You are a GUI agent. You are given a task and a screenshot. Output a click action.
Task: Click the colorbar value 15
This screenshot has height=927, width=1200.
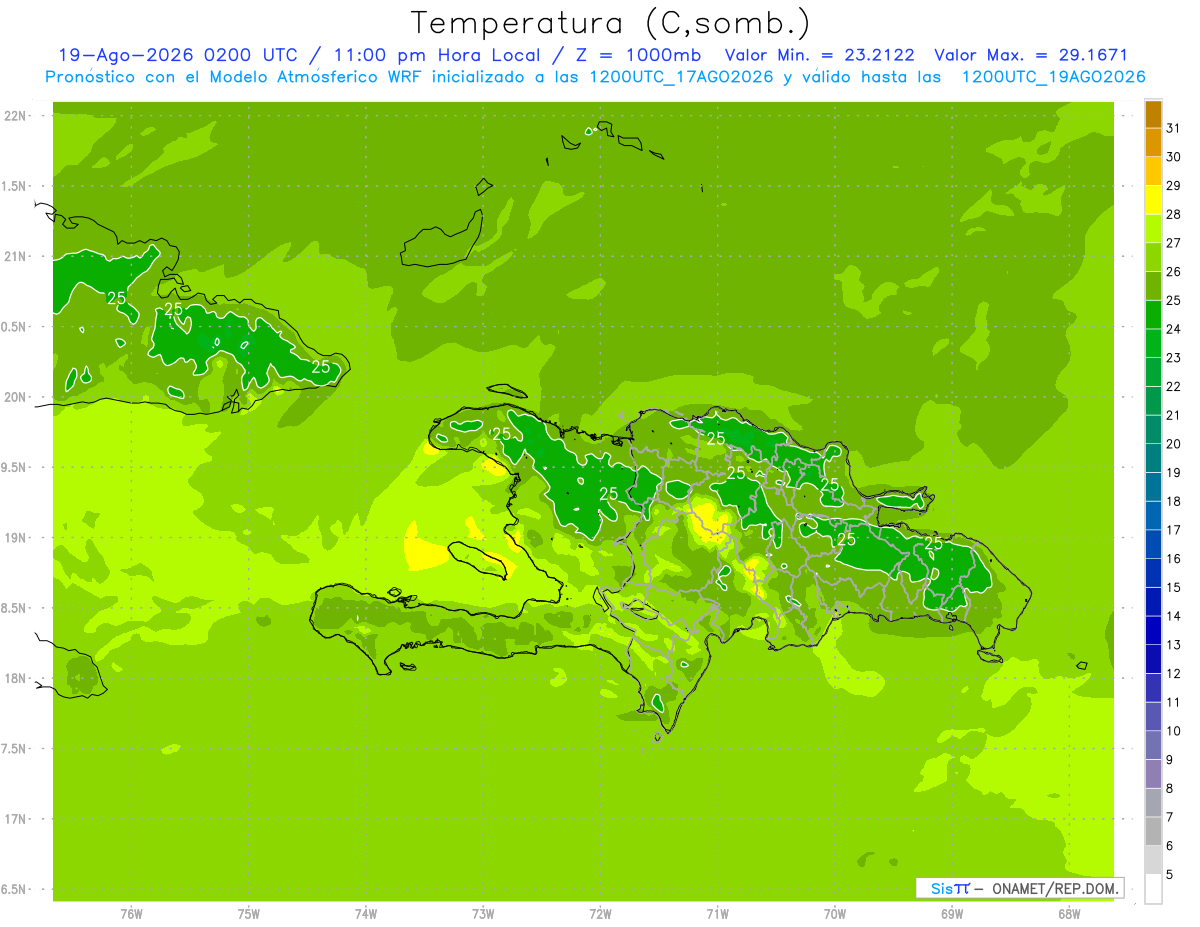(x=1174, y=588)
